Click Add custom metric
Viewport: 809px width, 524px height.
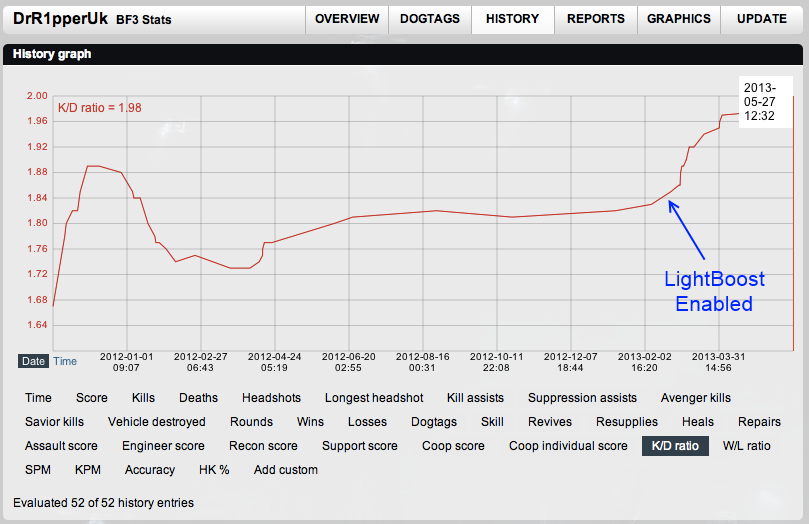pos(286,470)
